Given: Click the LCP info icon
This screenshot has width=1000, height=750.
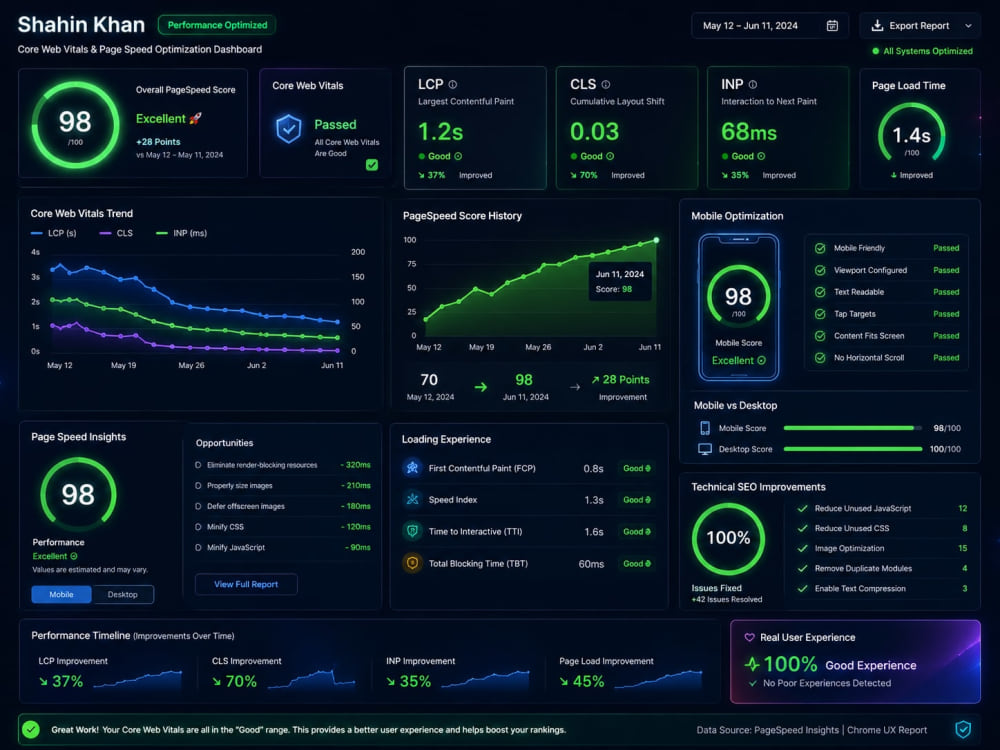Looking at the screenshot, I should coord(453,84).
